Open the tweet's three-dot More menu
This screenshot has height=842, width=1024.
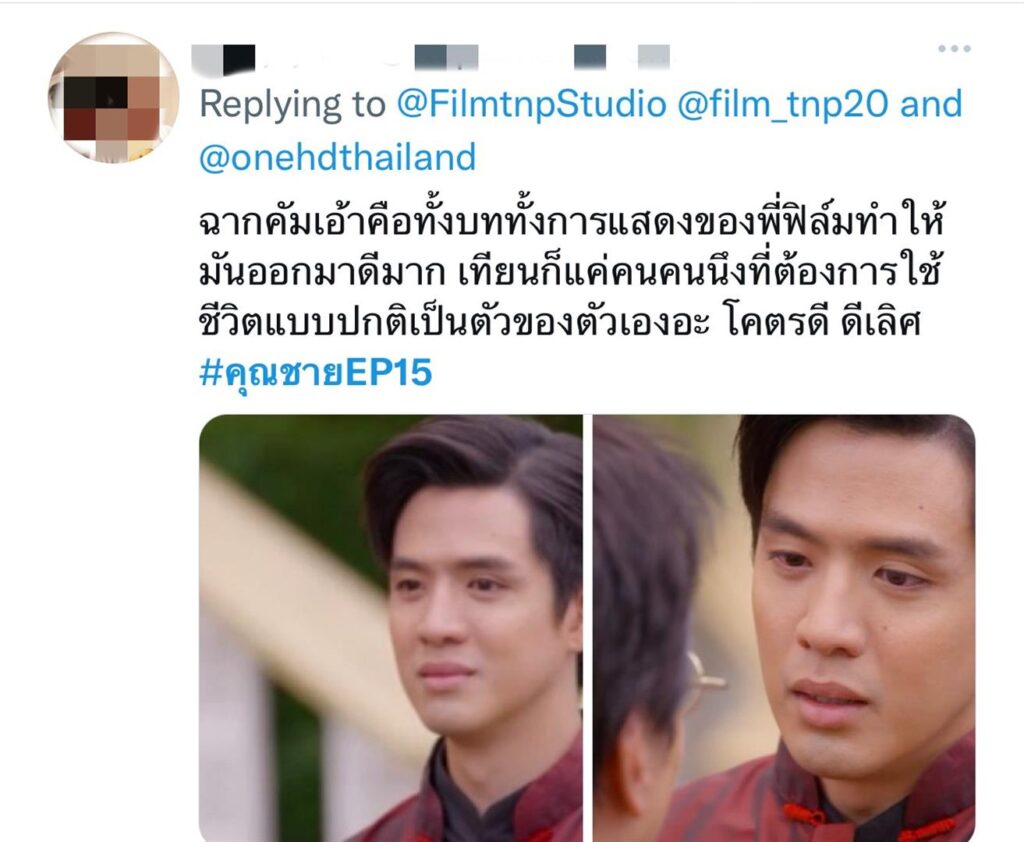[954, 48]
